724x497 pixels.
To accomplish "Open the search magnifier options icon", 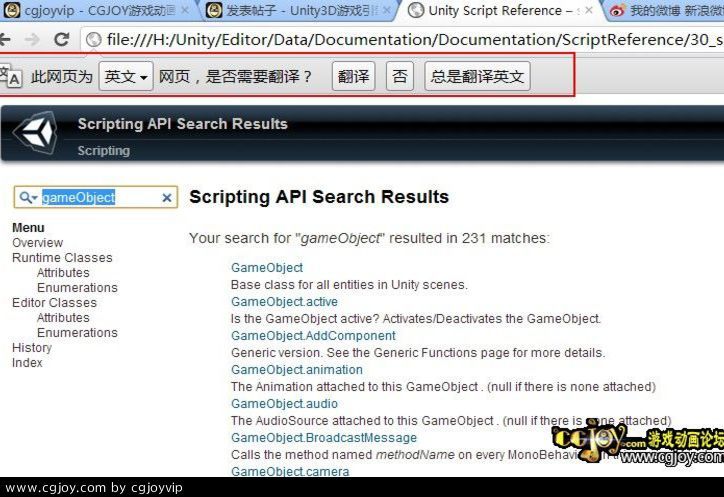I will click(29, 198).
